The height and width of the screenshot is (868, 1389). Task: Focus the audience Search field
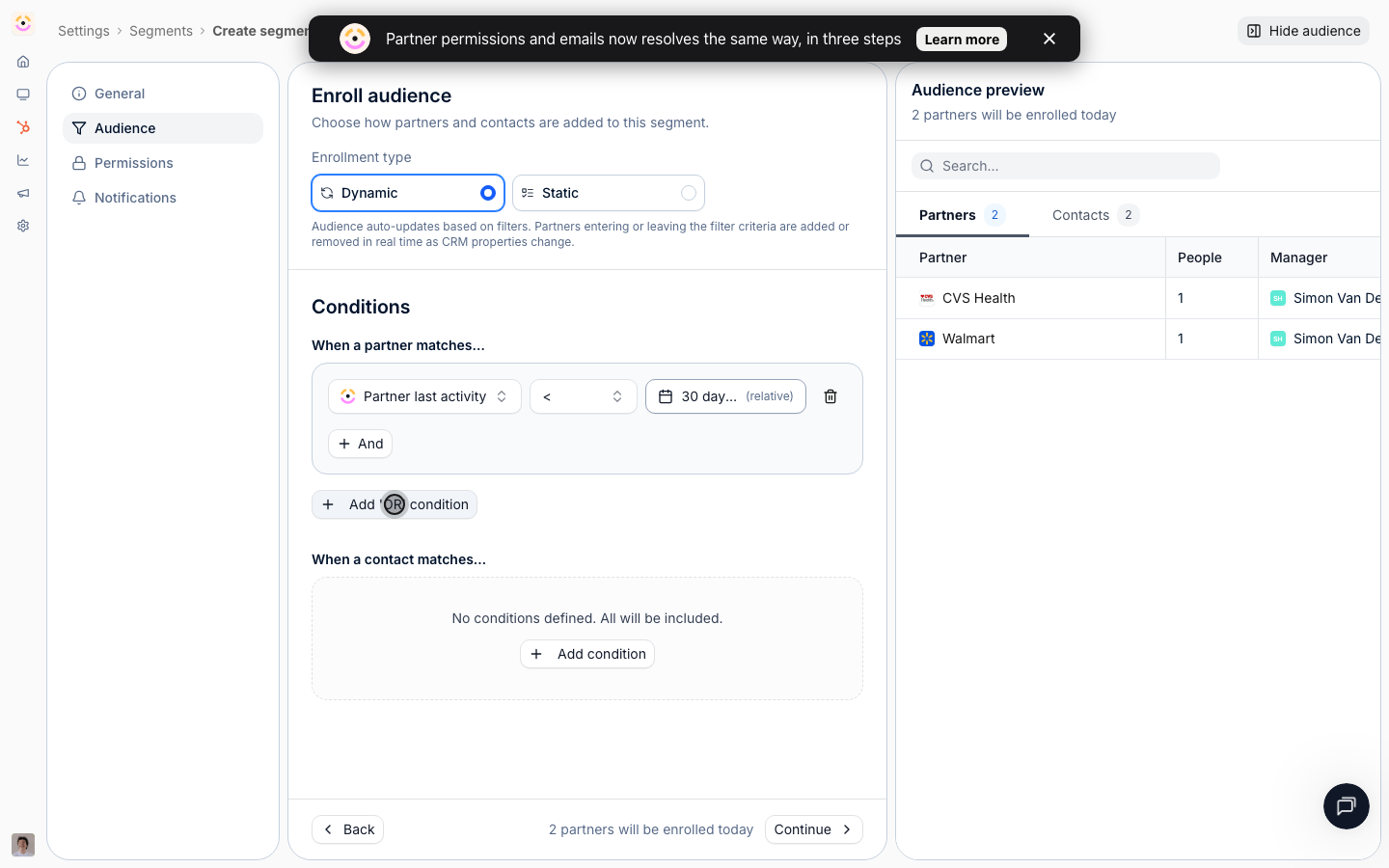[x=1066, y=166]
